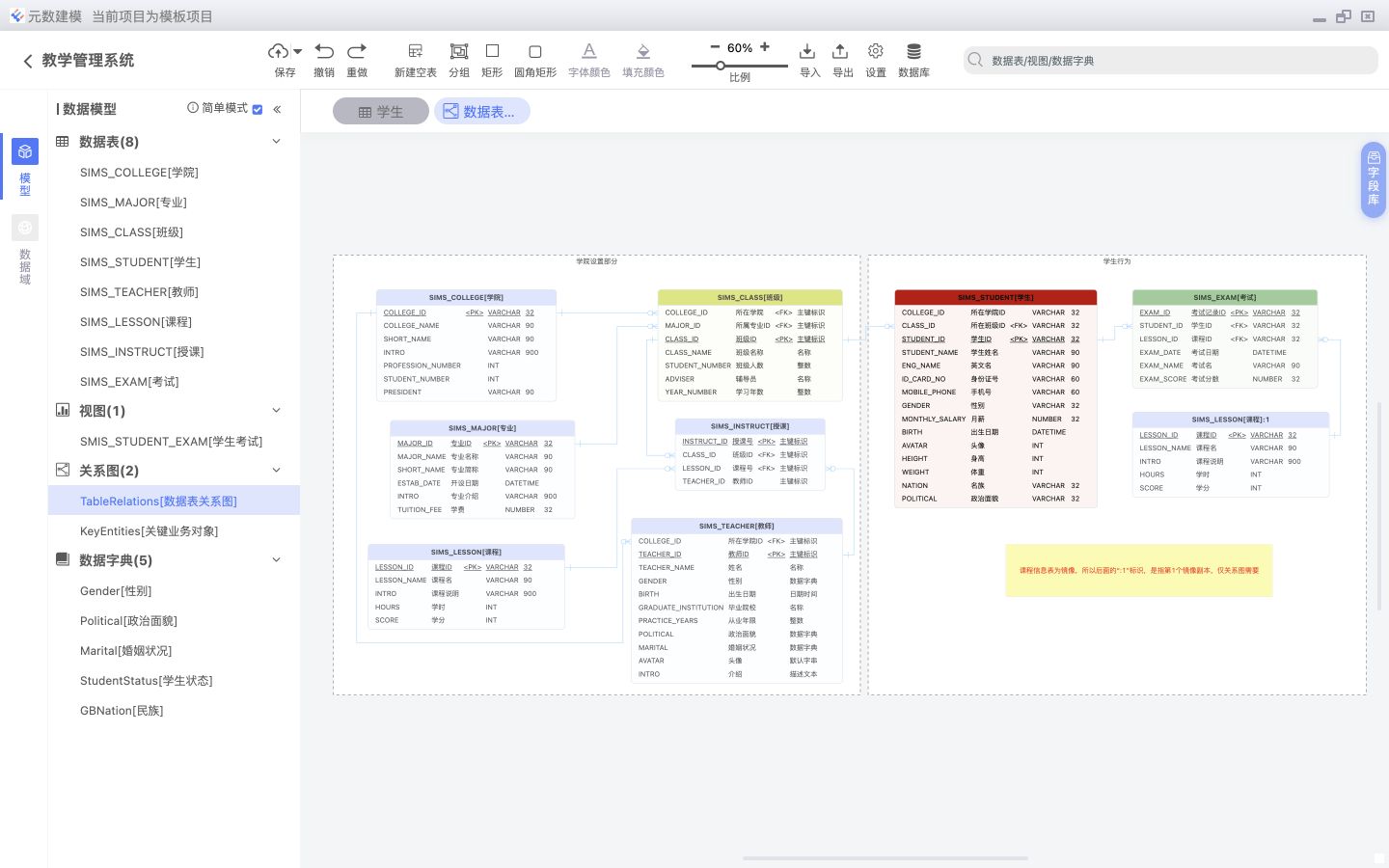Click the 导出 export icon
Image resolution: width=1389 pixels, height=868 pixels.
(x=840, y=58)
